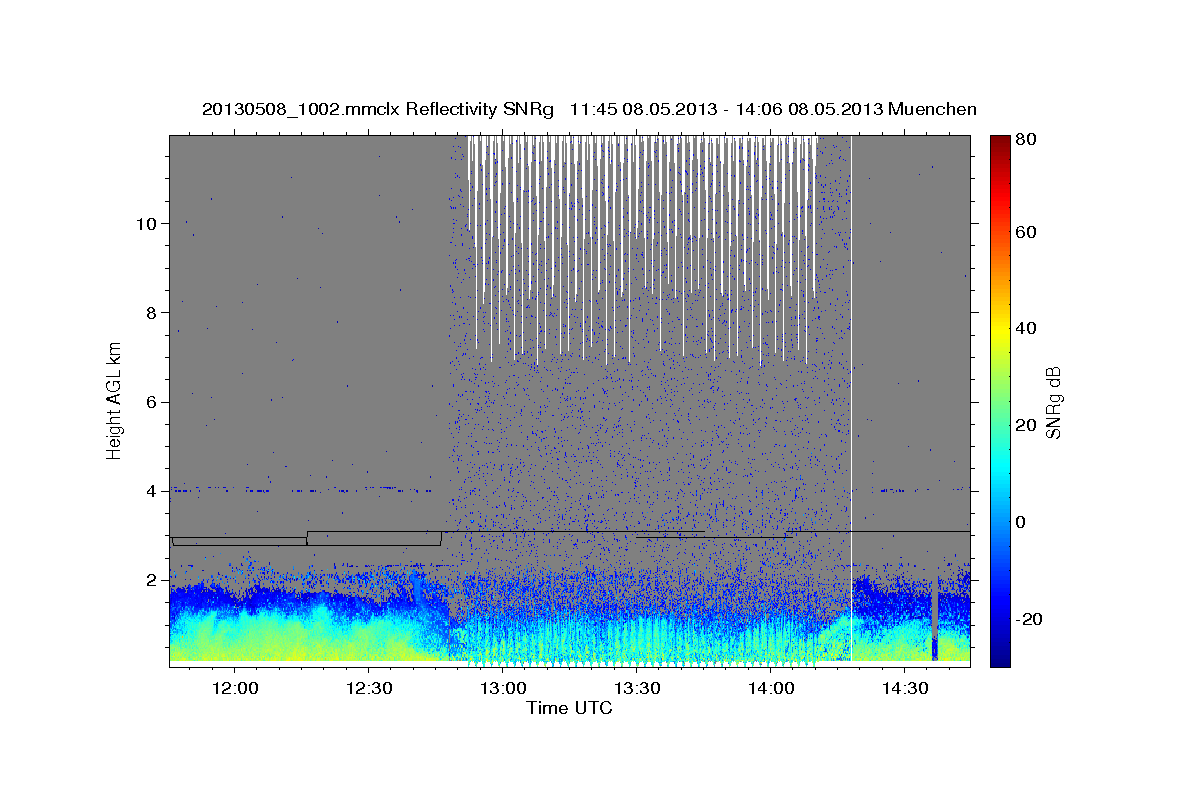Click the colorbar value -20

click(x=1027, y=619)
